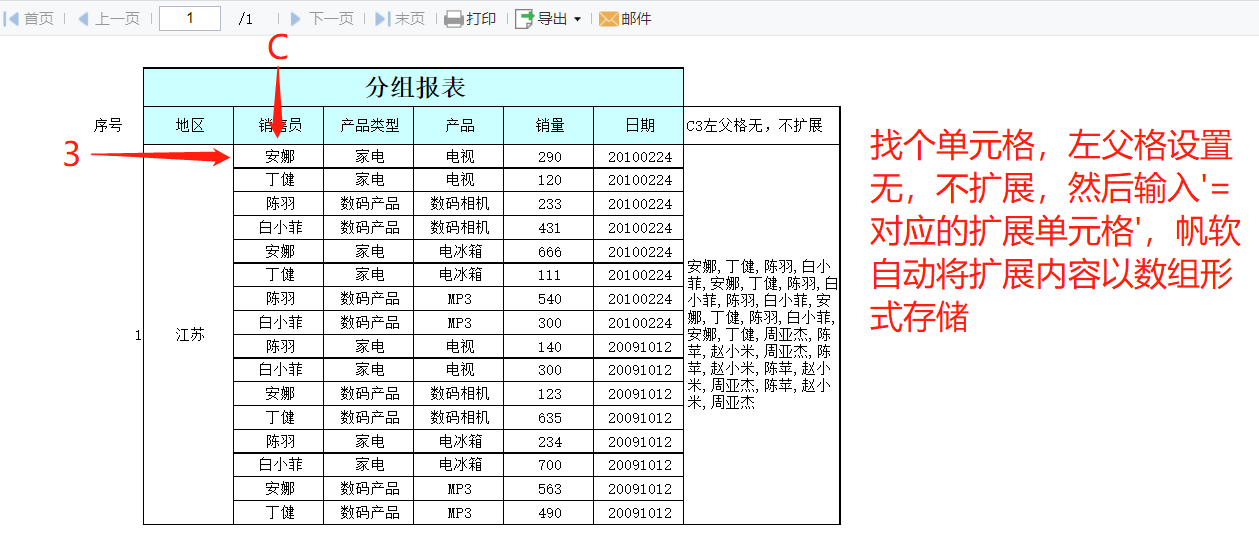Select the 江苏 region cell
The height and width of the screenshot is (560, 1259).
pos(189,334)
